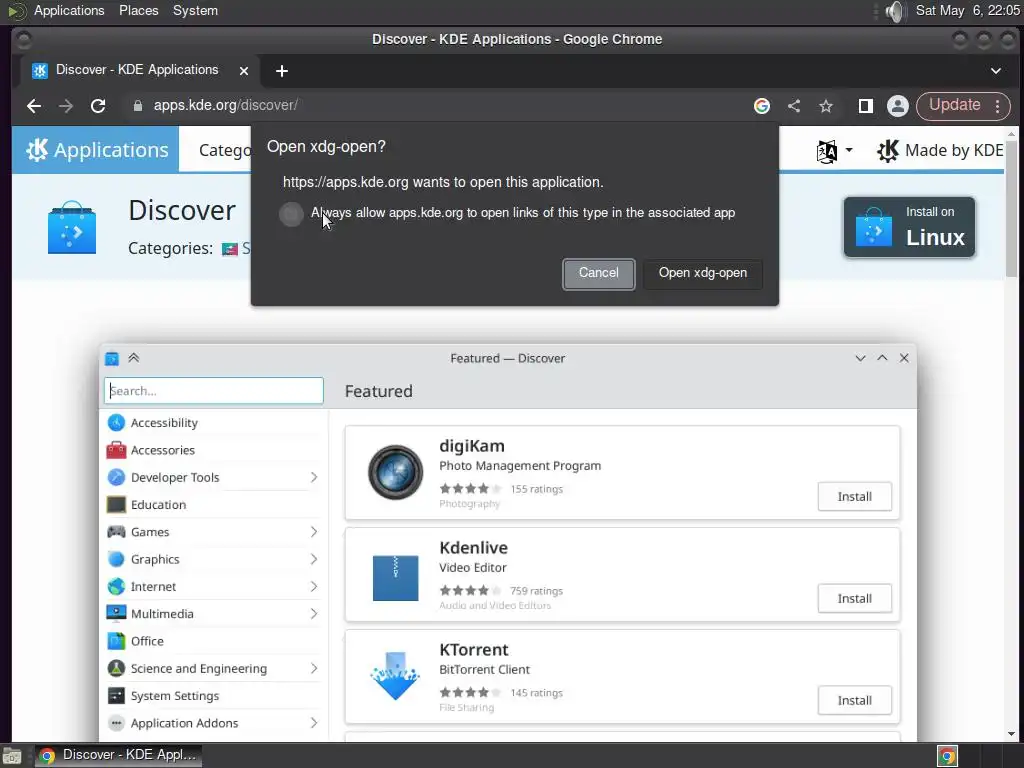
Task: Install Kdenlive from Featured list
Action: 854,599
